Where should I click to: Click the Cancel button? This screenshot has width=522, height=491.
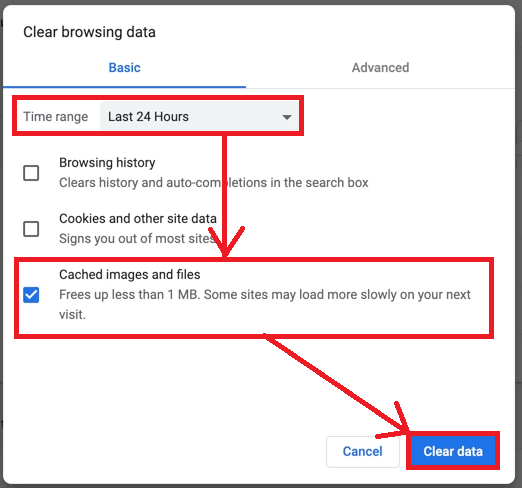(x=363, y=452)
